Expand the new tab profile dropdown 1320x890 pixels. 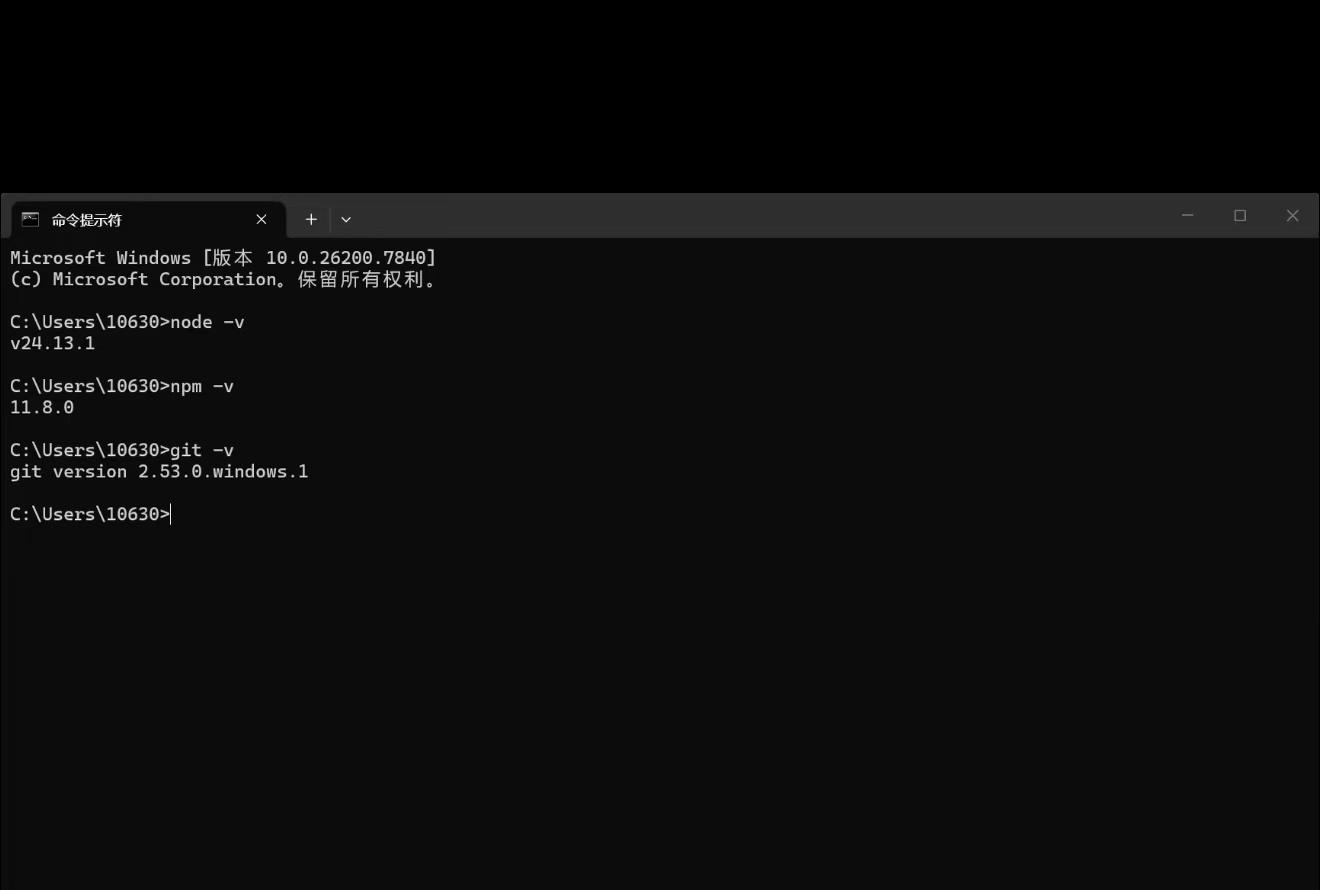click(346, 219)
